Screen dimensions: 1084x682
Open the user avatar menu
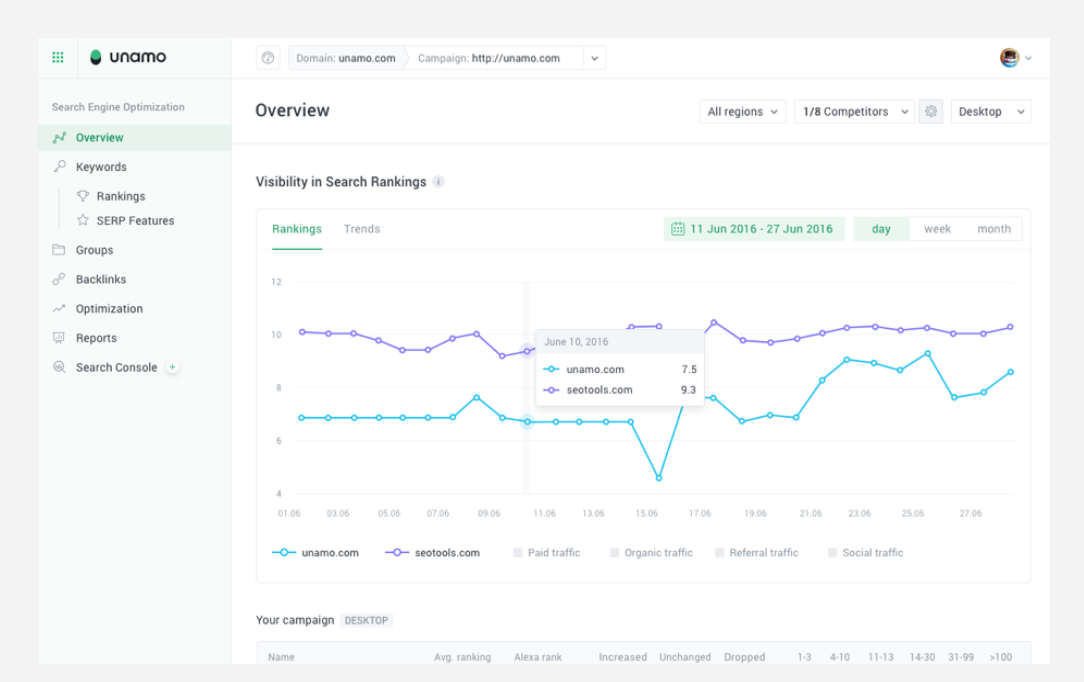pos(1009,57)
